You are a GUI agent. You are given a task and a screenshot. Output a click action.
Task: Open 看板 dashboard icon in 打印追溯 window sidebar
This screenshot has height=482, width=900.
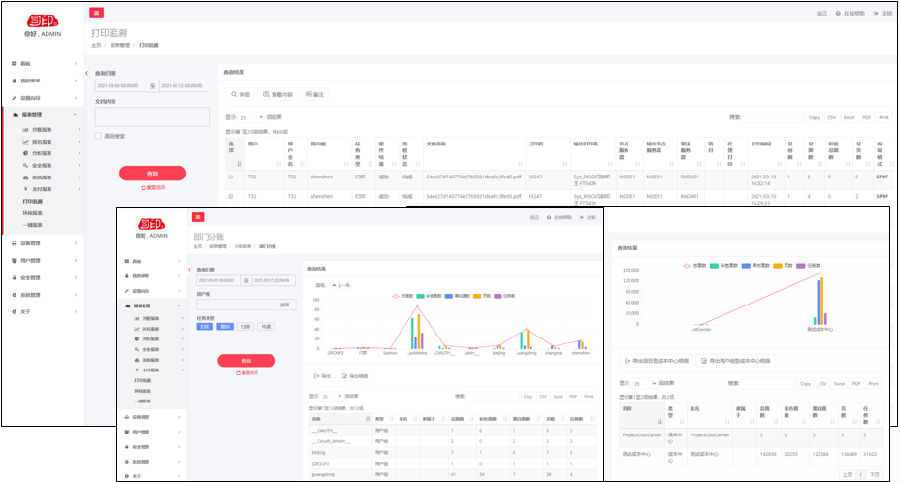[x=14, y=64]
